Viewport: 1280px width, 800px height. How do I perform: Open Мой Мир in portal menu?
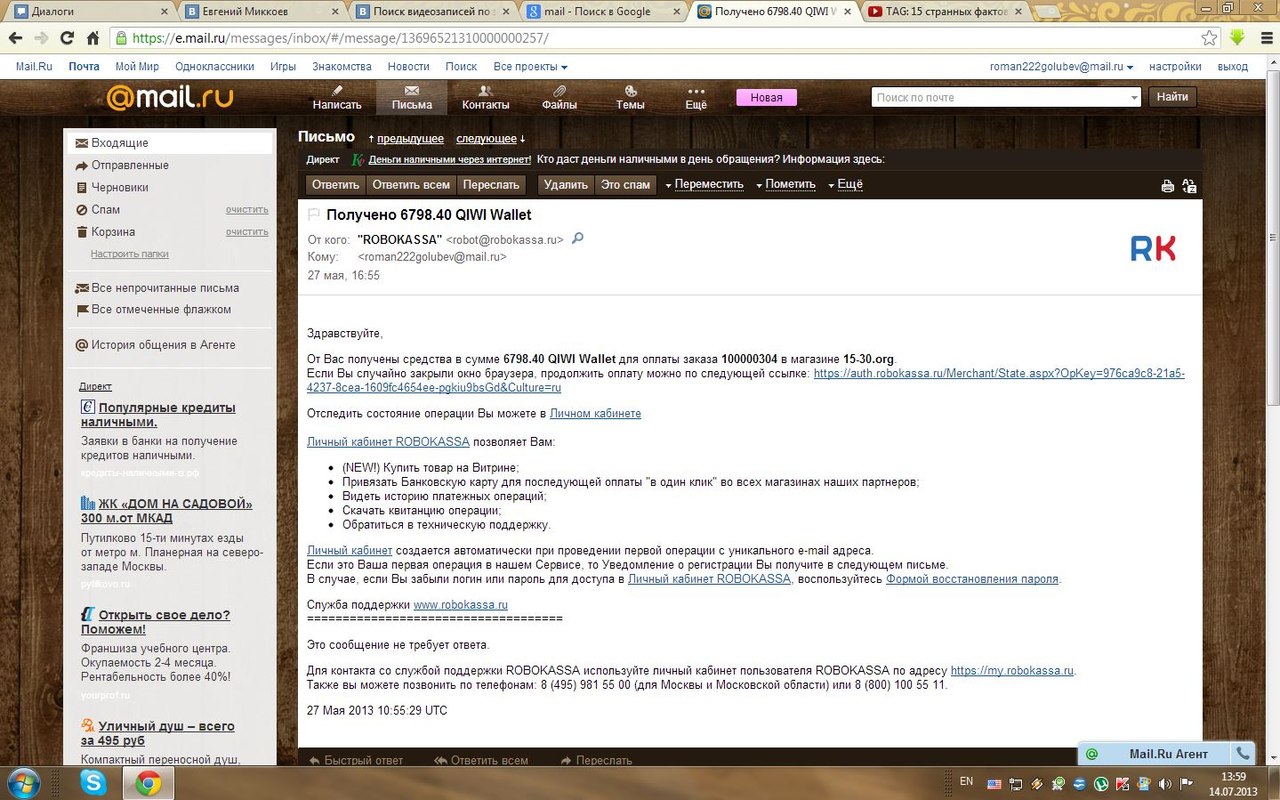(x=137, y=67)
